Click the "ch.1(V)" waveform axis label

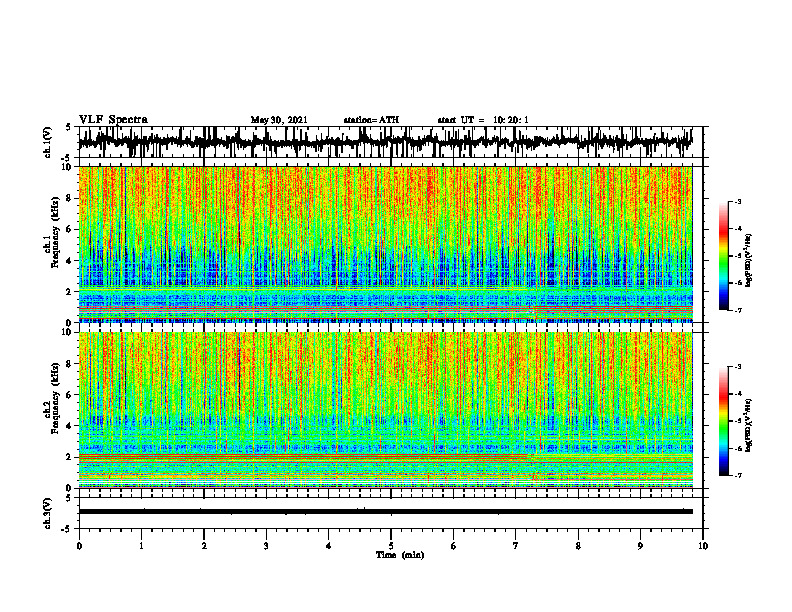48,142
